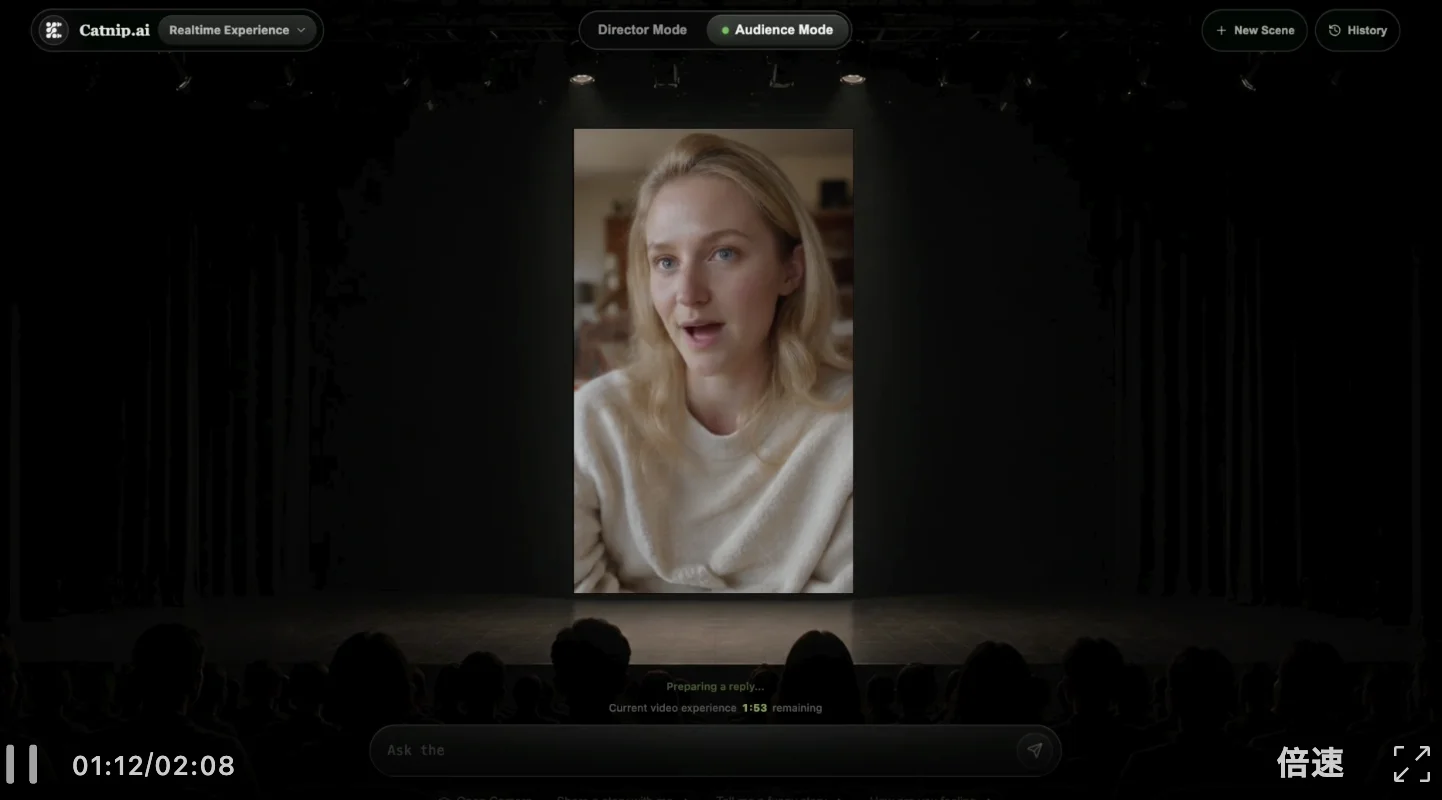This screenshot has height=800, width=1442.
Task: Create a New Scene
Action: pyautogui.click(x=1254, y=30)
